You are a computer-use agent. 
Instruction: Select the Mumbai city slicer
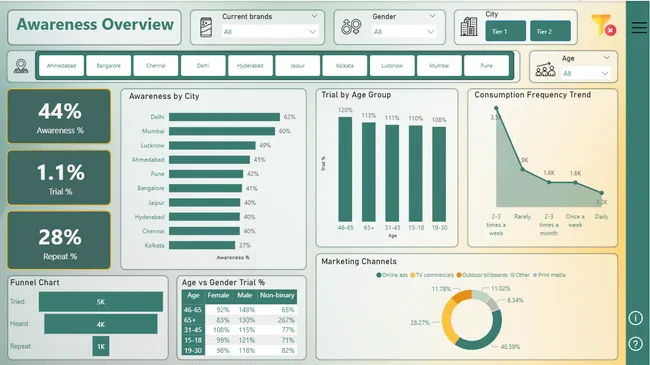pos(439,66)
